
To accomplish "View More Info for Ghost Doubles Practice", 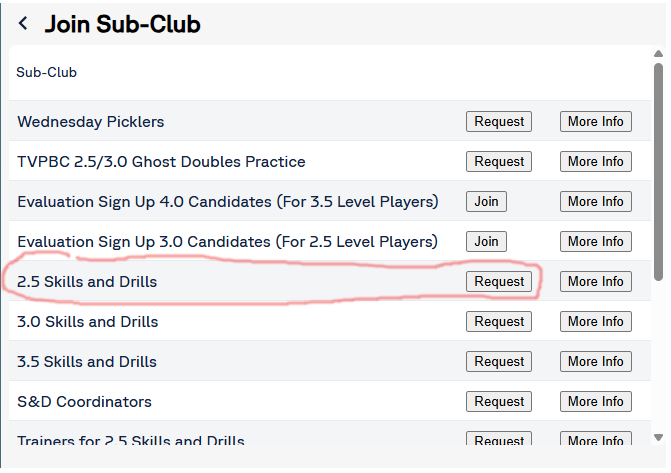I will point(595,162).
